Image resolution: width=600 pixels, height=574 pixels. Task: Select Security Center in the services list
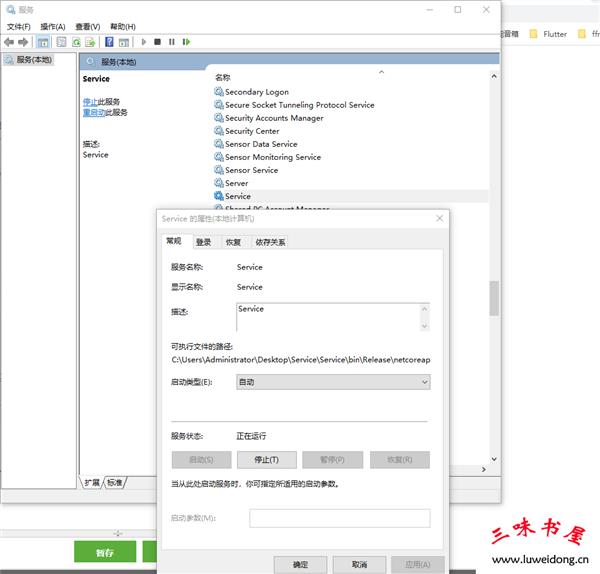(252, 131)
